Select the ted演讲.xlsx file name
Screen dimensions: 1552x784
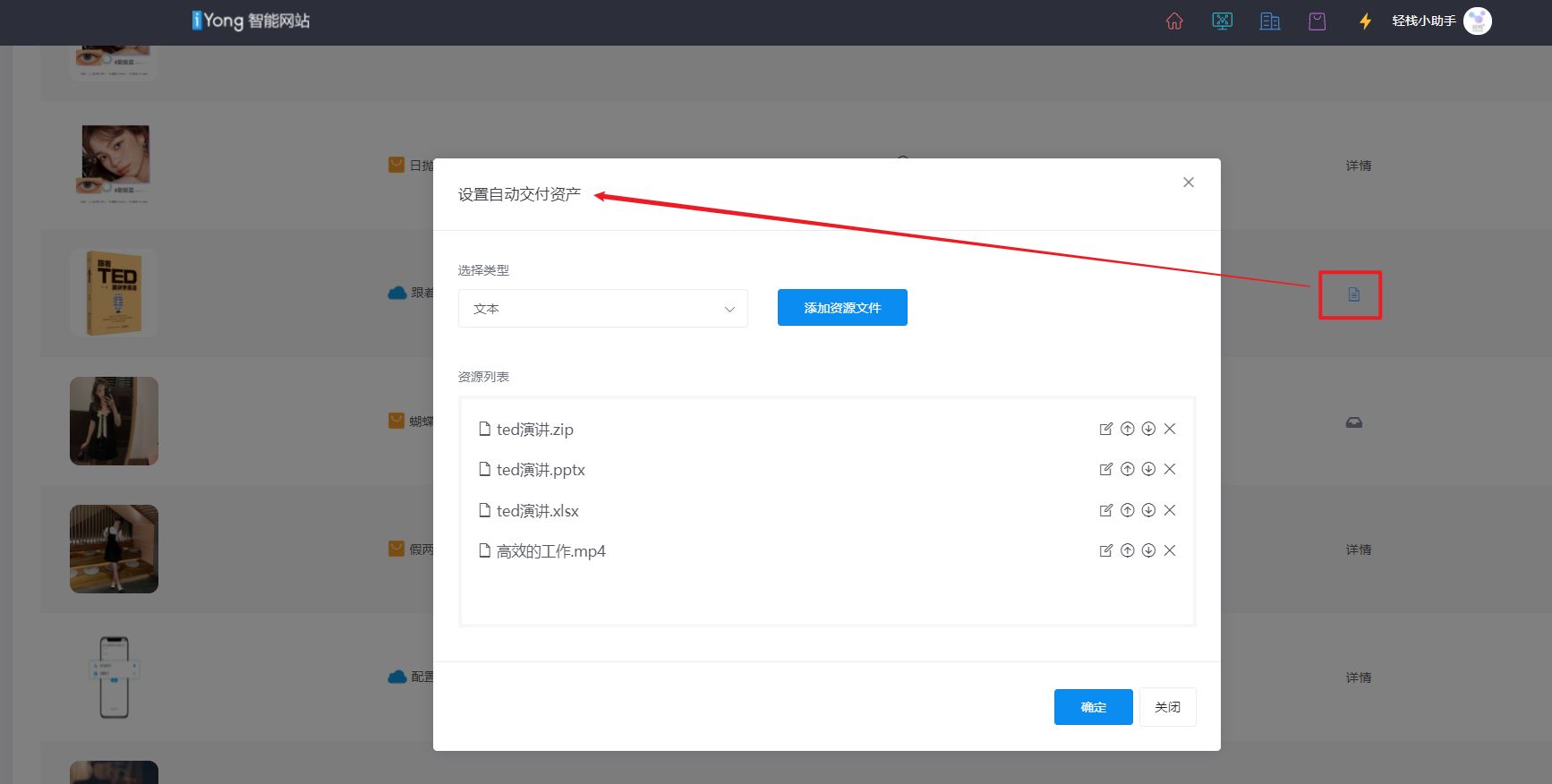tap(537, 511)
